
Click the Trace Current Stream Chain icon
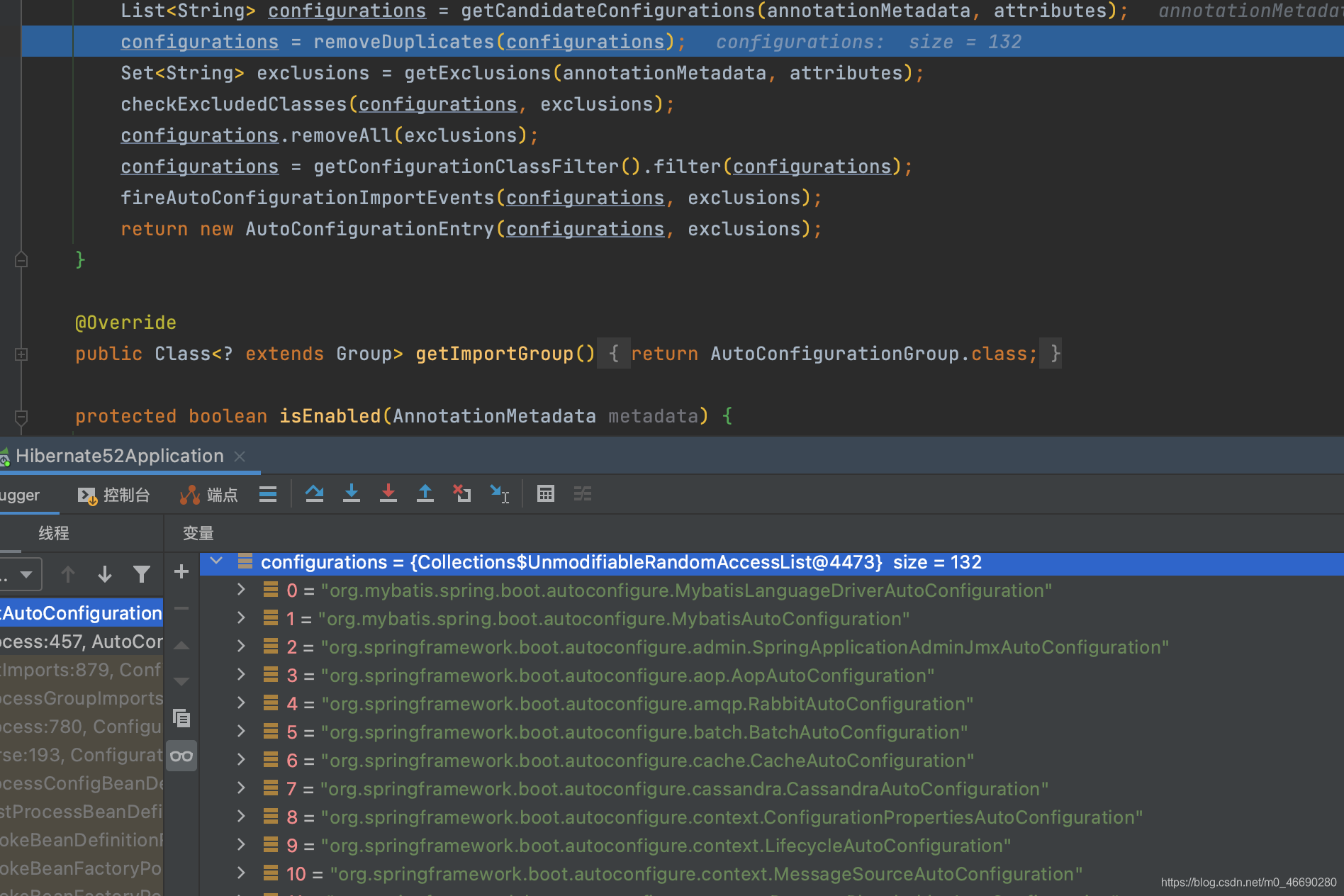[x=583, y=493]
